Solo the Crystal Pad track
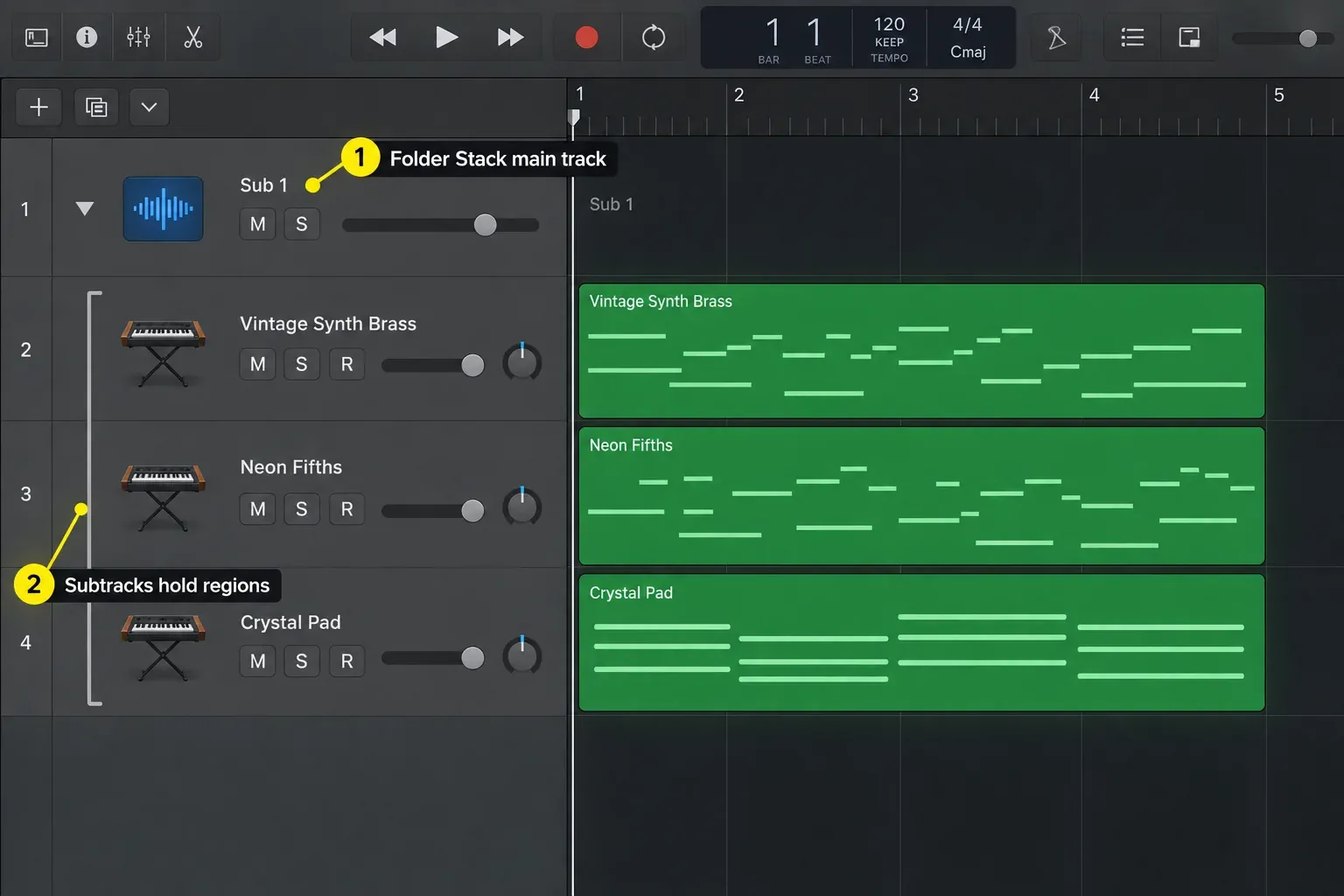 [302, 661]
